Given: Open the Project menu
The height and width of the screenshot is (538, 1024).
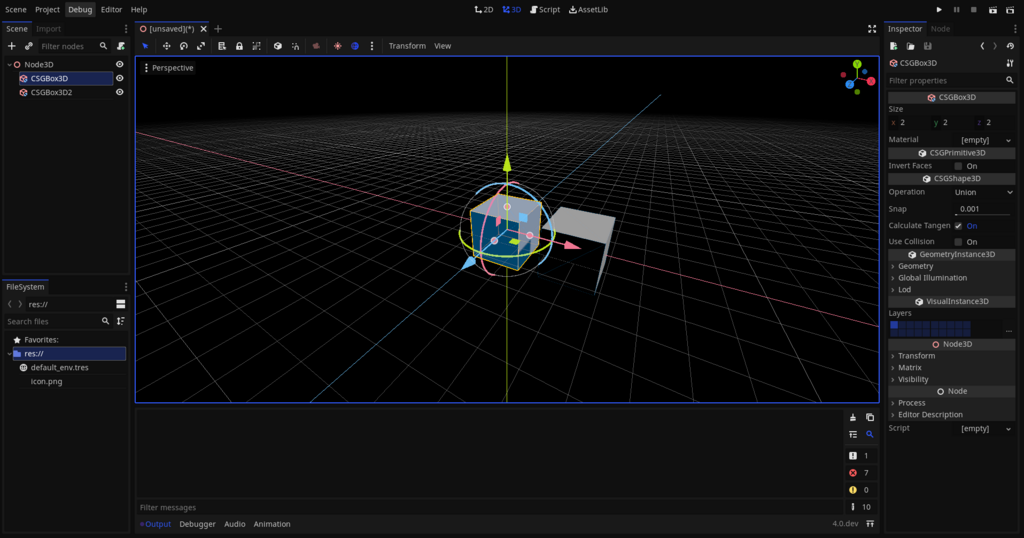Looking at the screenshot, I should pyautogui.click(x=47, y=9).
